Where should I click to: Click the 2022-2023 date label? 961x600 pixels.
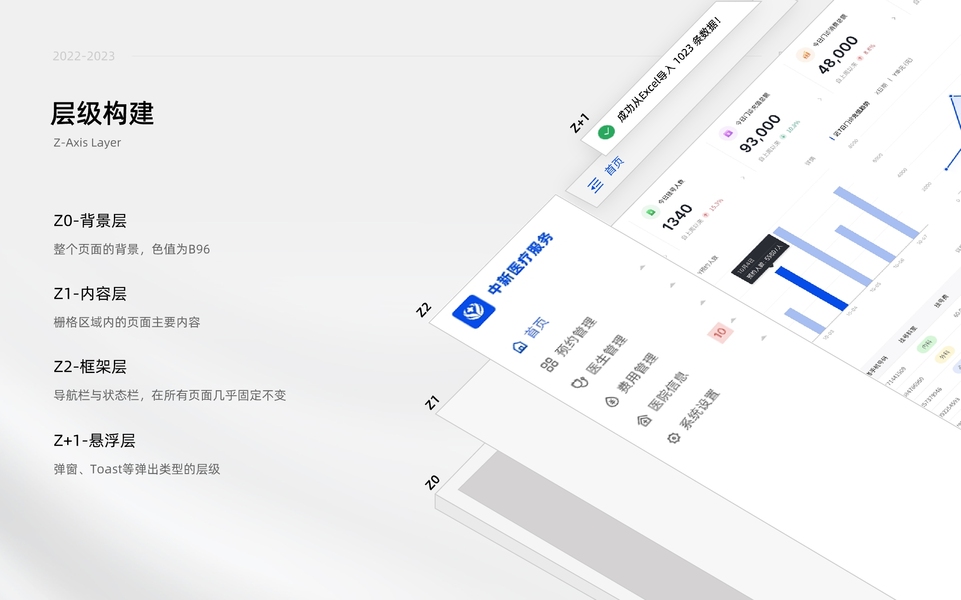click(83, 56)
